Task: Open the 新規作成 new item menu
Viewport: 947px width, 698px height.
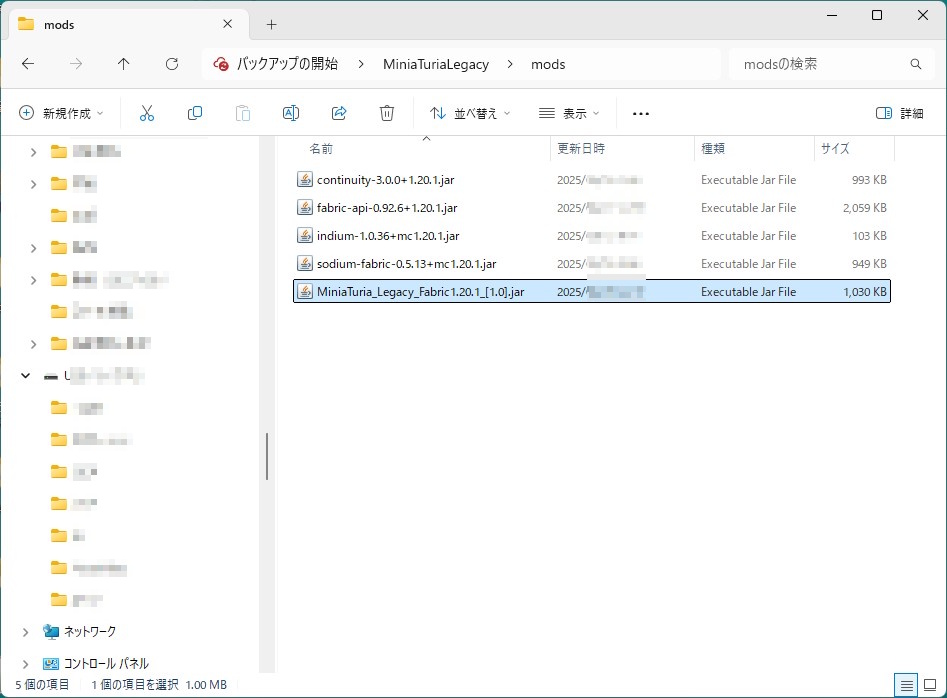Action: pos(62,113)
